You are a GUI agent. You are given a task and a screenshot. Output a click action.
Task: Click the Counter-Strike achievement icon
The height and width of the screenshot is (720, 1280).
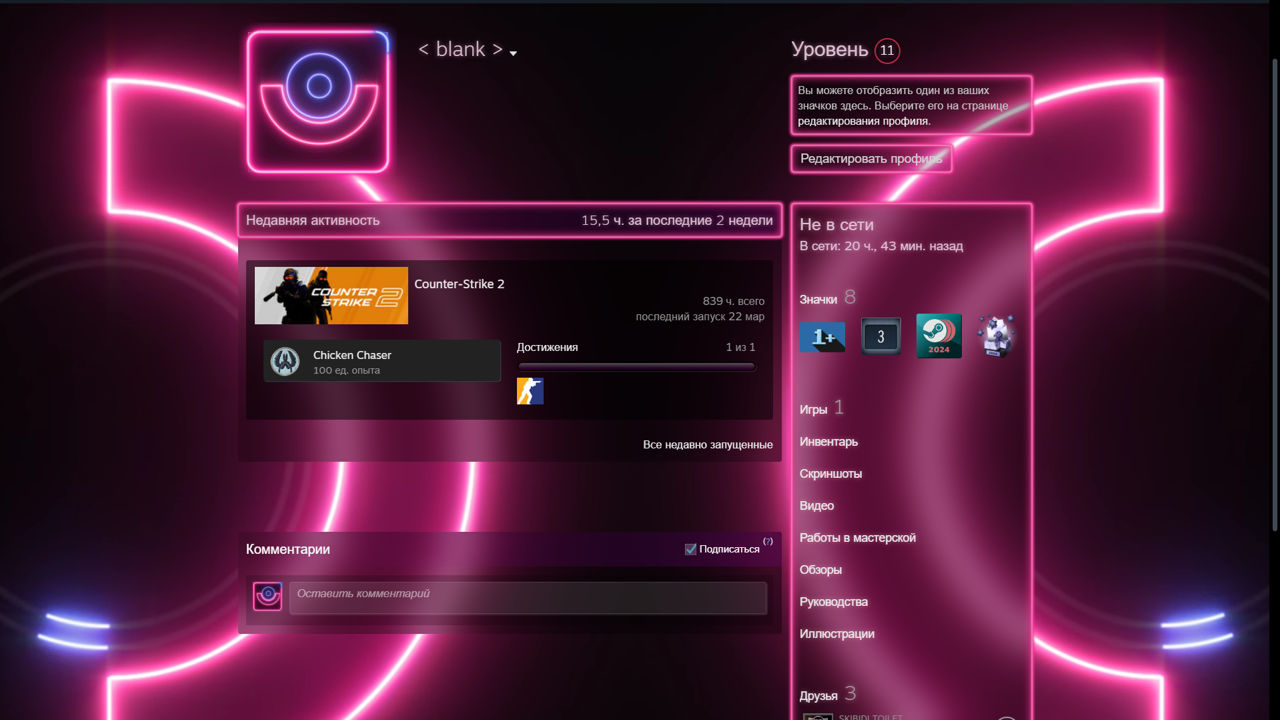click(x=530, y=391)
